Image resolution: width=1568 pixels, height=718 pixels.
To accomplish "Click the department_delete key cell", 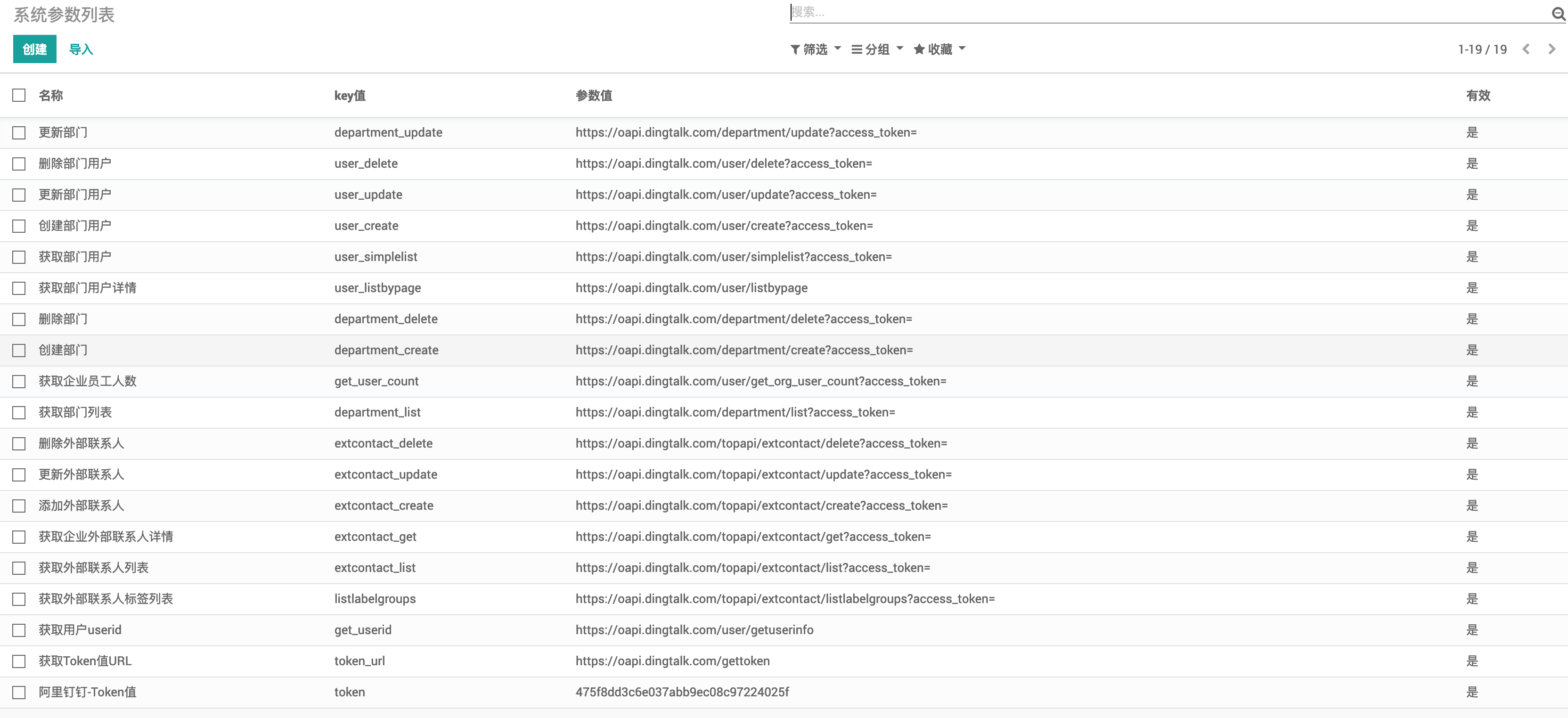I will click(386, 319).
